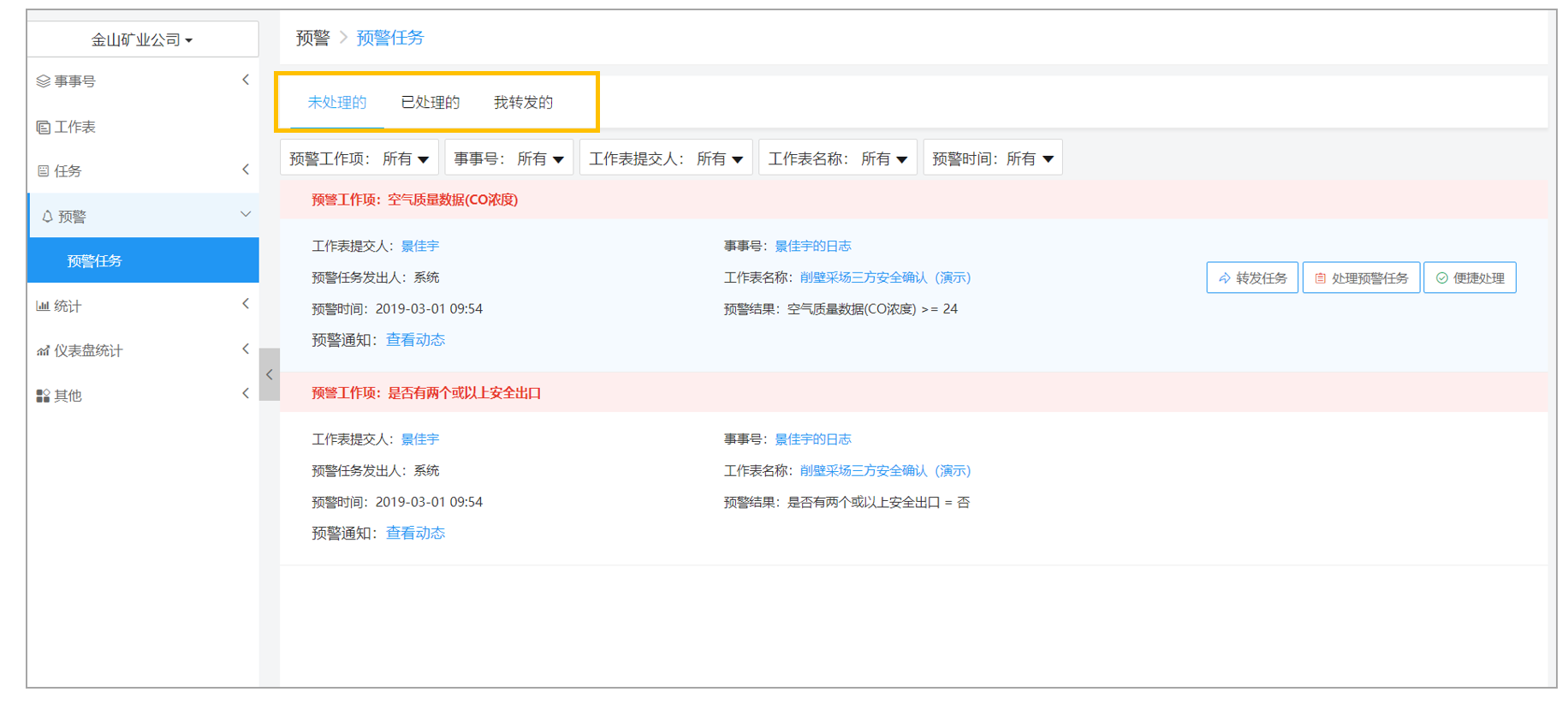Open 景佳宇 submitter link in CO浓度 alert
This screenshot has width=1568, height=704.
[x=420, y=246]
